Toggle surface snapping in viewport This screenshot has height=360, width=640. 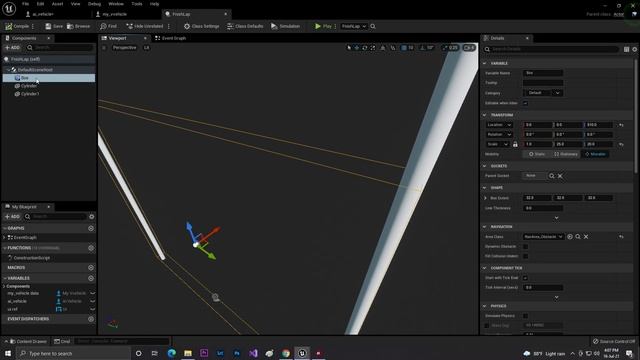[x=393, y=48]
